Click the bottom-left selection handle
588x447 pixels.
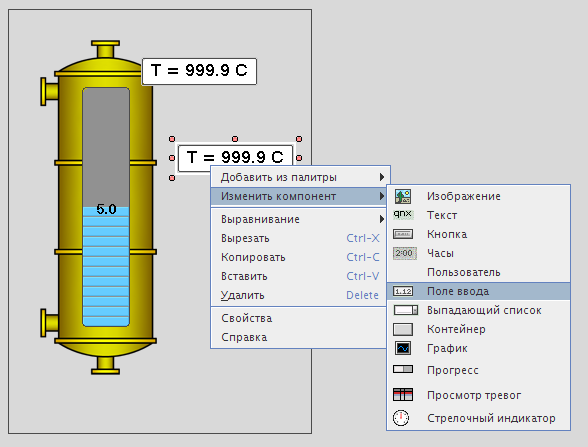click(x=172, y=177)
